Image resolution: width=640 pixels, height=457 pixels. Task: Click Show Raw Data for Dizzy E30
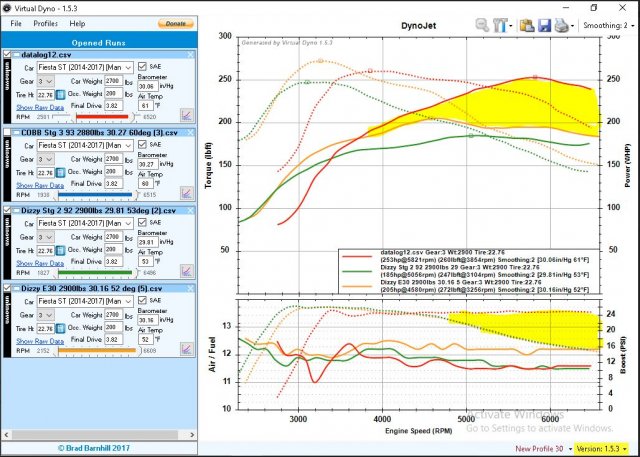click(x=40, y=341)
